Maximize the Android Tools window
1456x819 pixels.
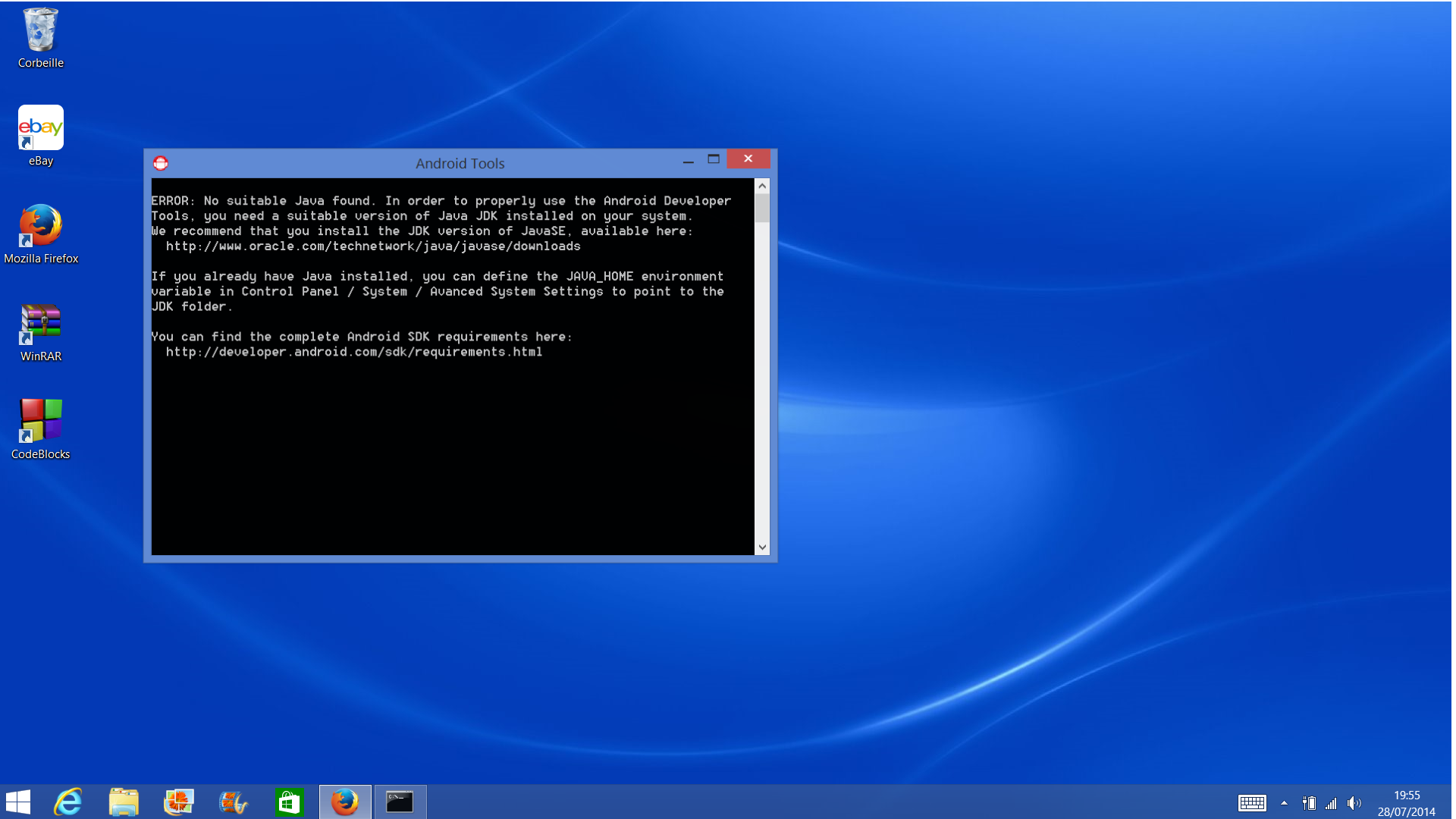pos(714,159)
